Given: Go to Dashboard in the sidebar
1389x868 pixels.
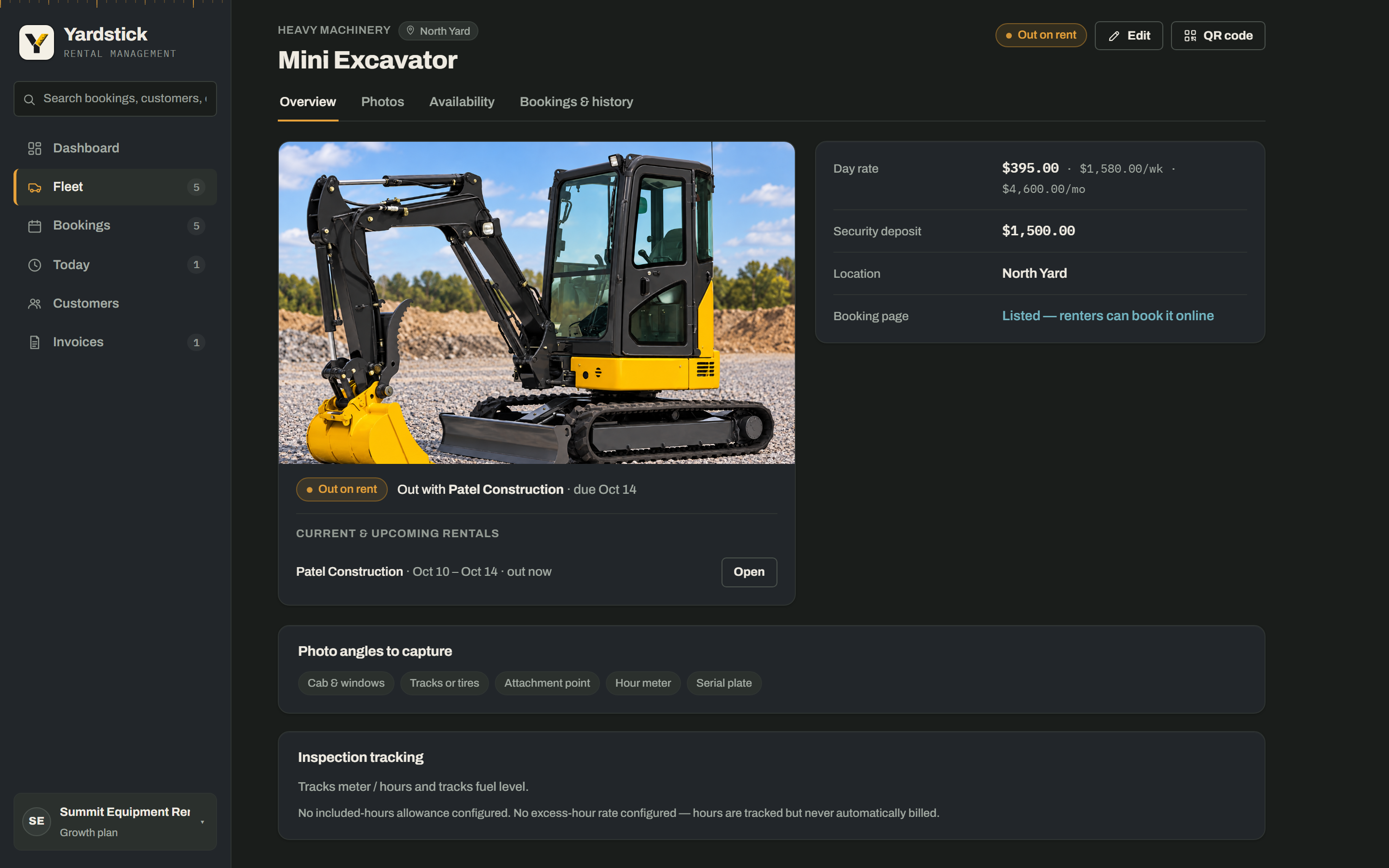Looking at the screenshot, I should coord(115,149).
